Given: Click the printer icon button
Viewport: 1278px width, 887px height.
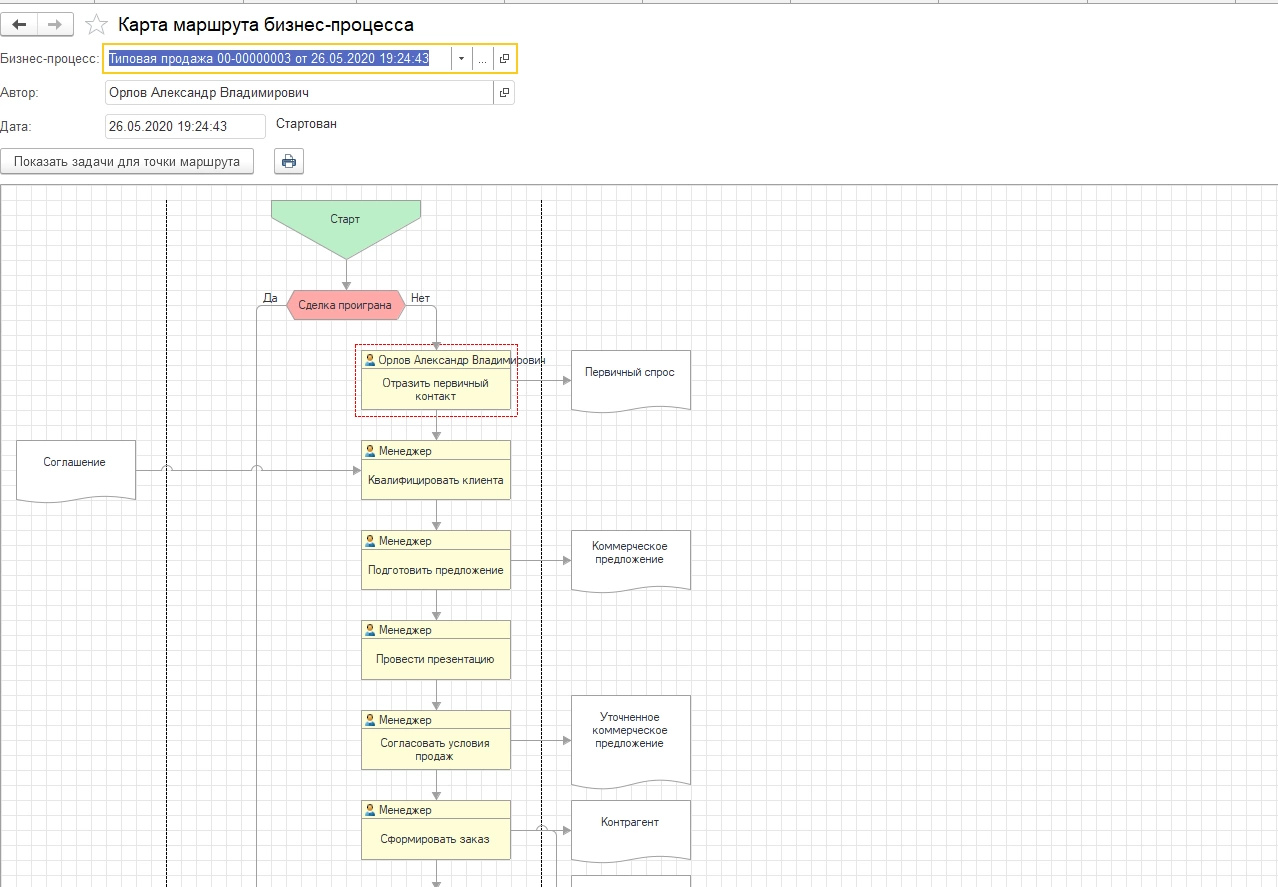Looking at the screenshot, I should coord(289,161).
